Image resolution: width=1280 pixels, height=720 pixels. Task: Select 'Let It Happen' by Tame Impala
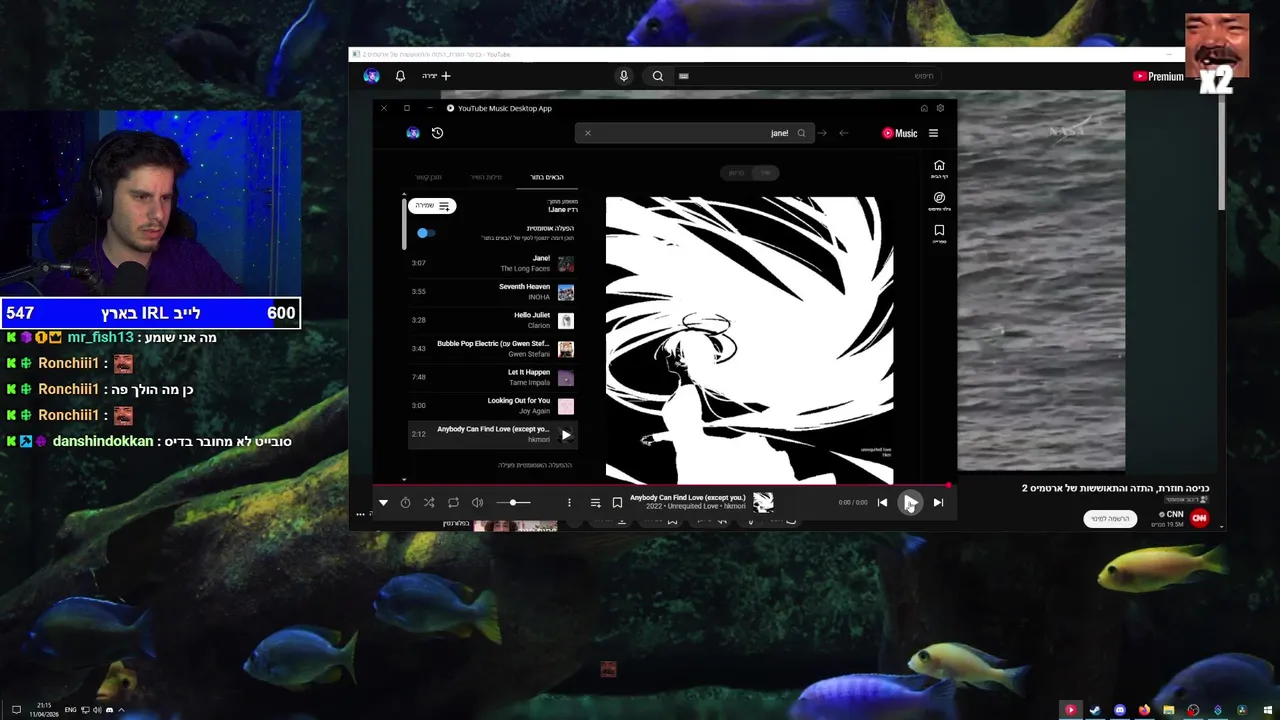point(490,377)
